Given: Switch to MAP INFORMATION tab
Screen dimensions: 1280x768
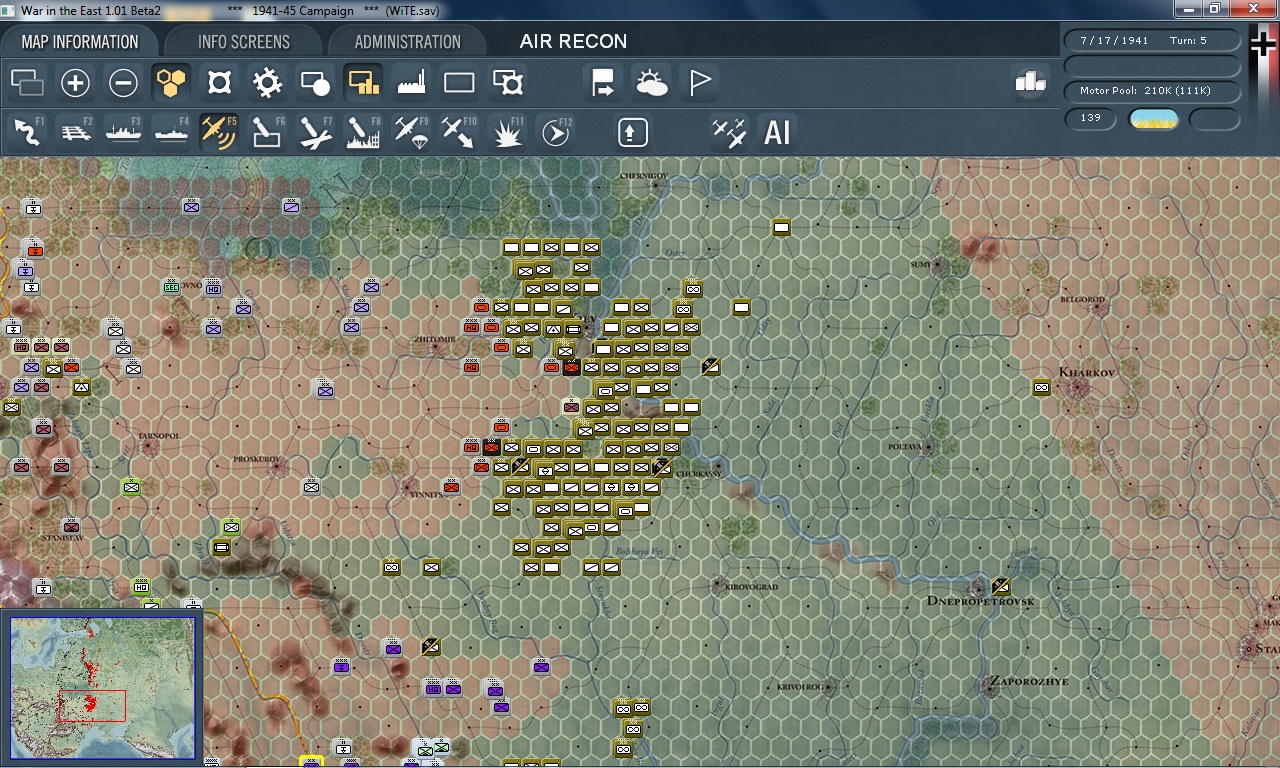Looking at the screenshot, I should click(x=80, y=42).
